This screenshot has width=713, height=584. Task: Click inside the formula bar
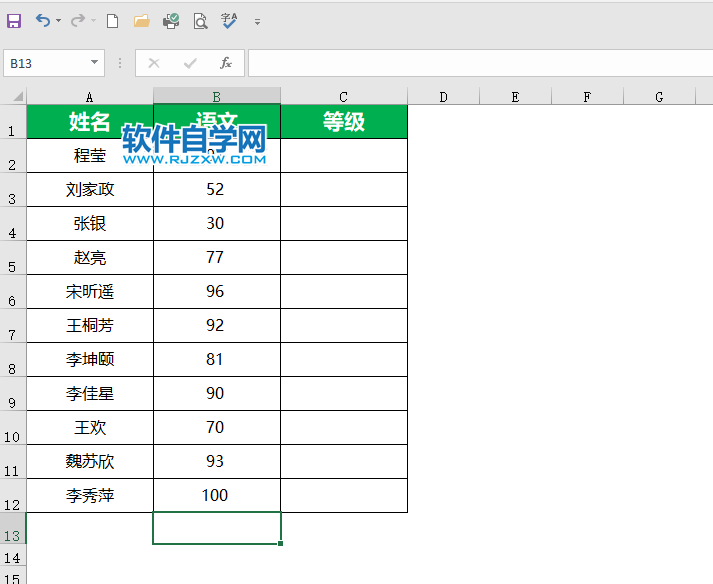[x=480, y=63]
